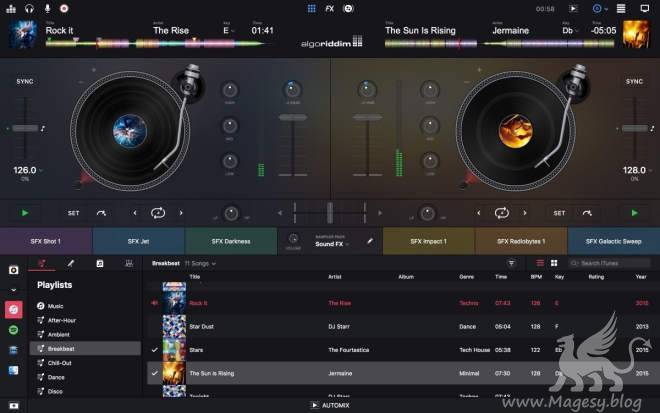Click crossfader left arrow
660x413 pixels.
pos(279,213)
